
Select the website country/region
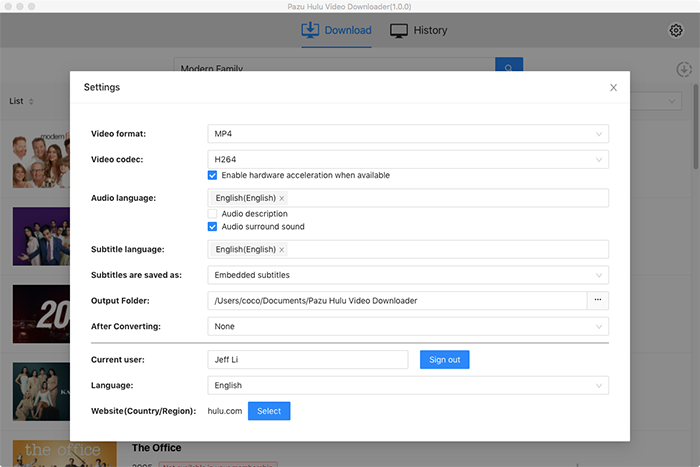click(x=269, y=411)
